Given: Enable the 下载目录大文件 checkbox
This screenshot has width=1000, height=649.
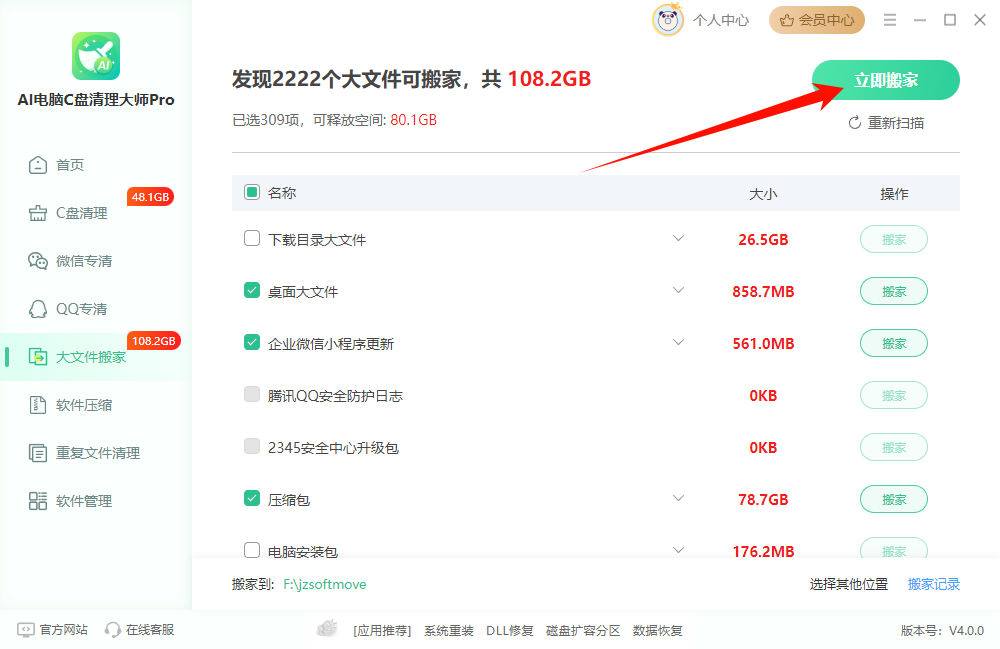Looking at the screenshot, I should (251, 239).
